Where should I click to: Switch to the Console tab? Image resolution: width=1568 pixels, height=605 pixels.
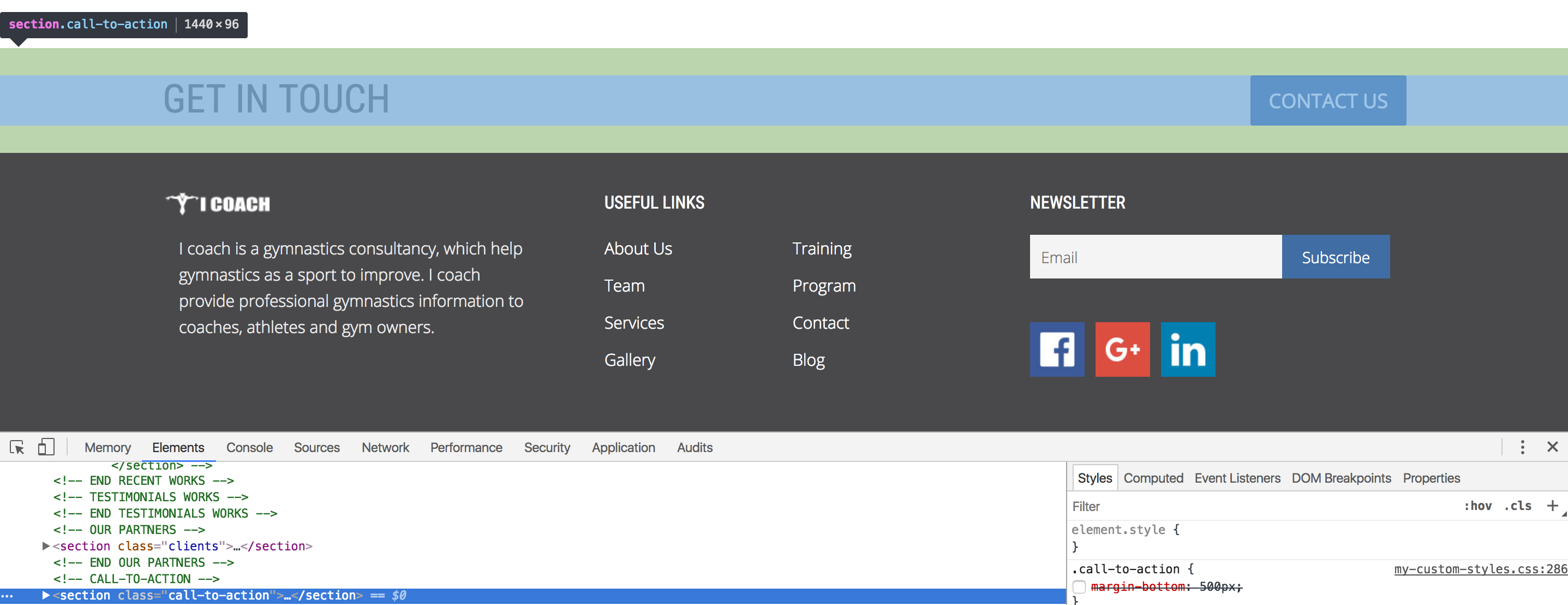249,447
